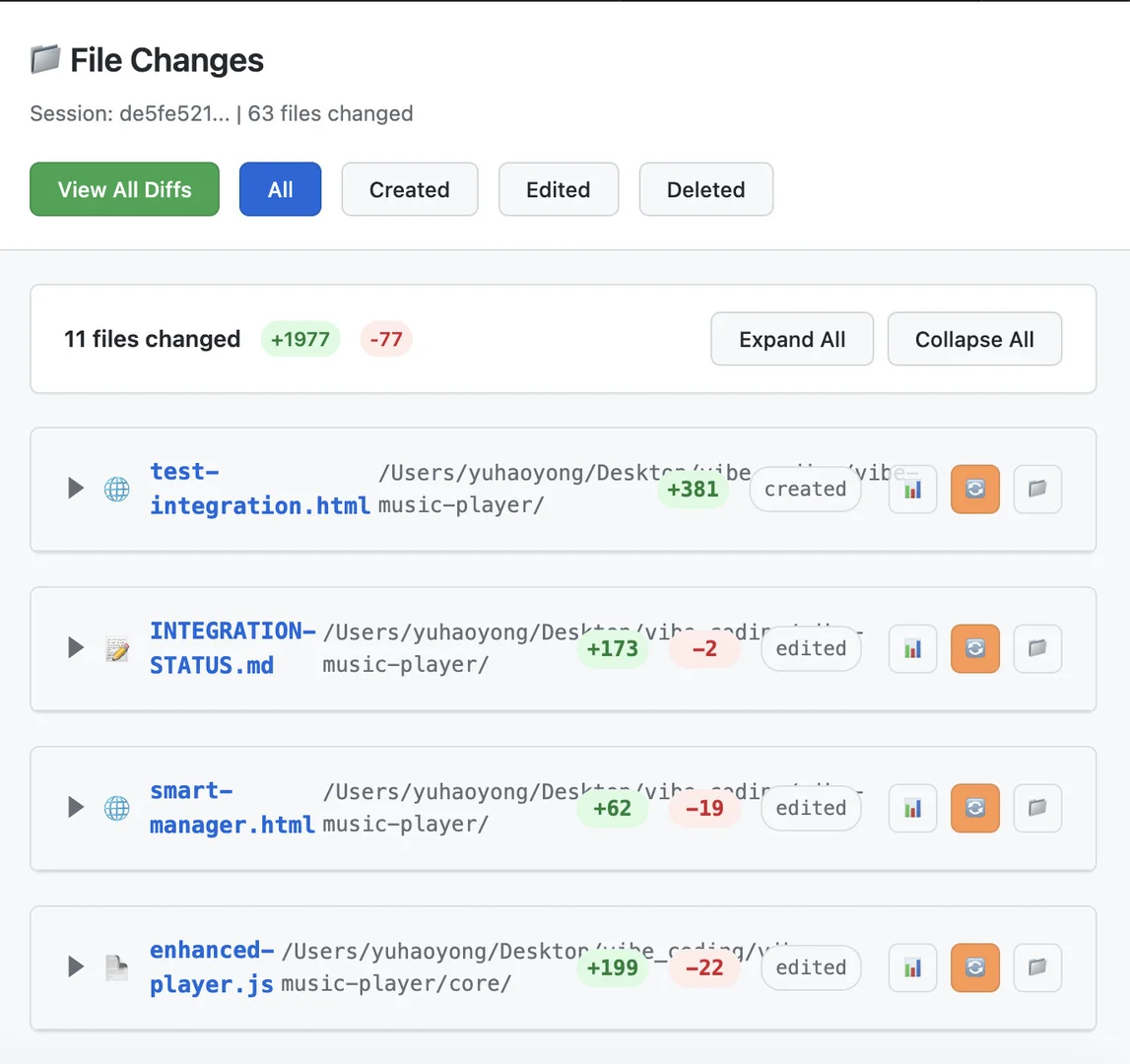
Task: Click orange refresh icon for smart-manager.html
Action: (x=975, y=808)
